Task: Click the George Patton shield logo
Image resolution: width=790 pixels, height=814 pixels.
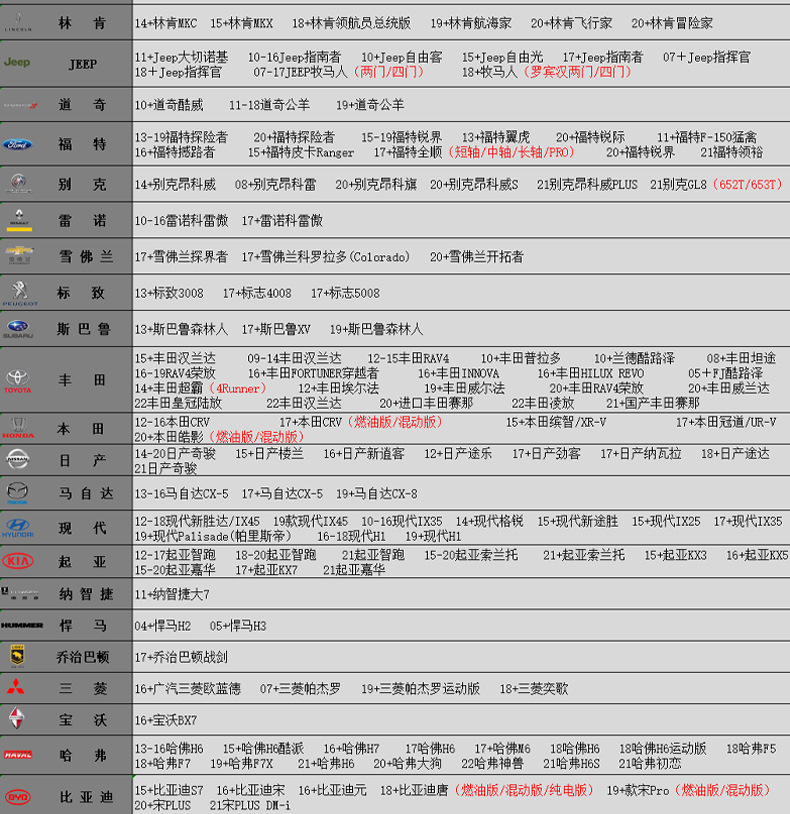Action: tap(17, 656)
